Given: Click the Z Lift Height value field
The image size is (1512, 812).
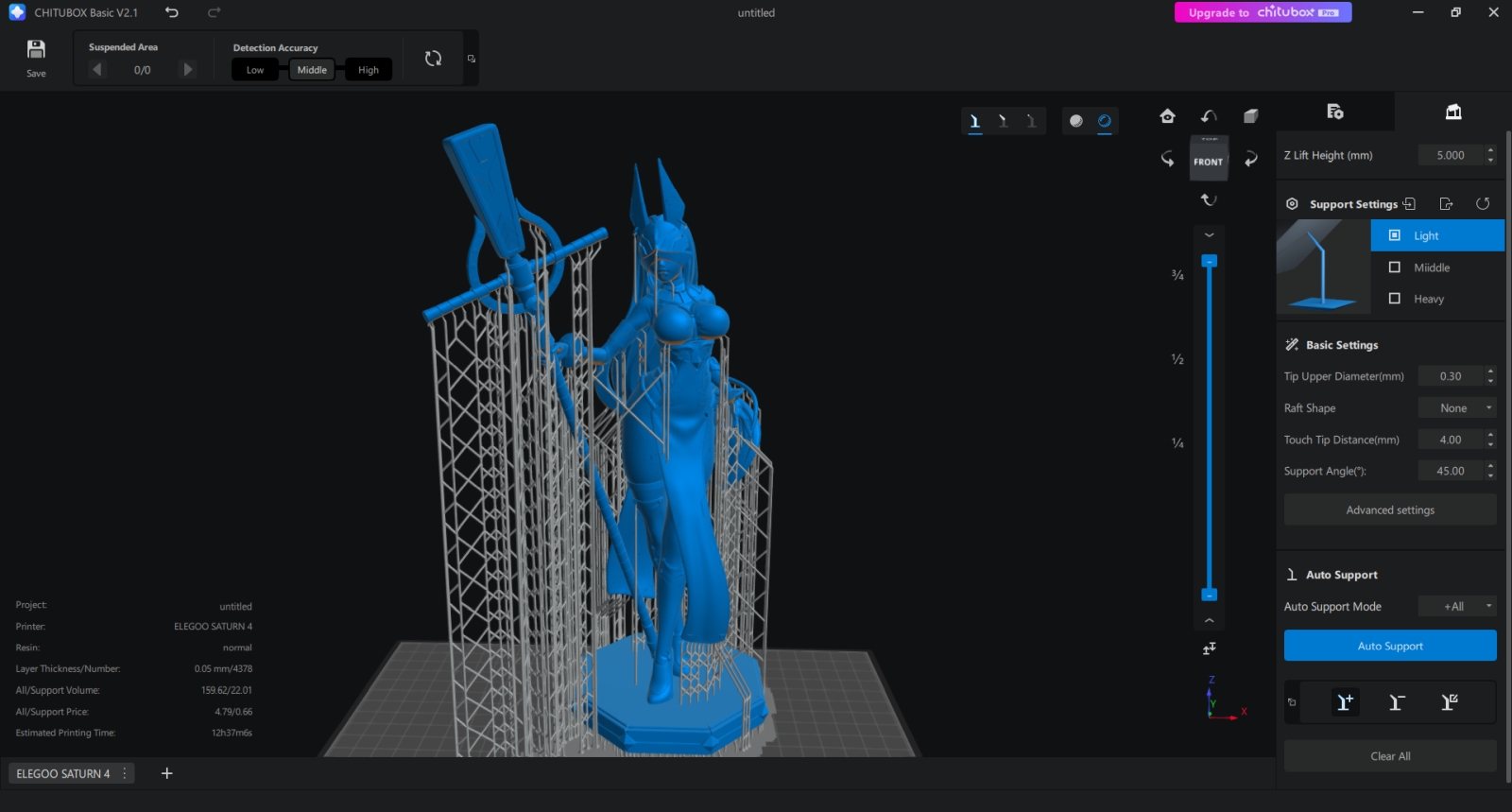Looking at the screenshot, I should [x=1451, y=155].
